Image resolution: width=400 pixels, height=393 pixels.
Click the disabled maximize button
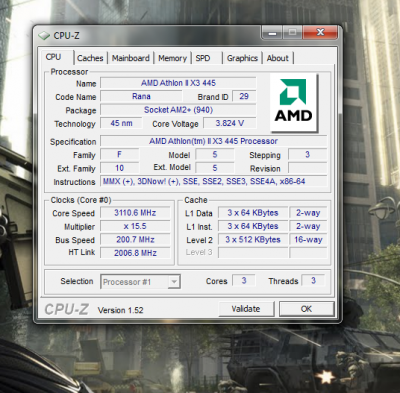click(292, 33)
